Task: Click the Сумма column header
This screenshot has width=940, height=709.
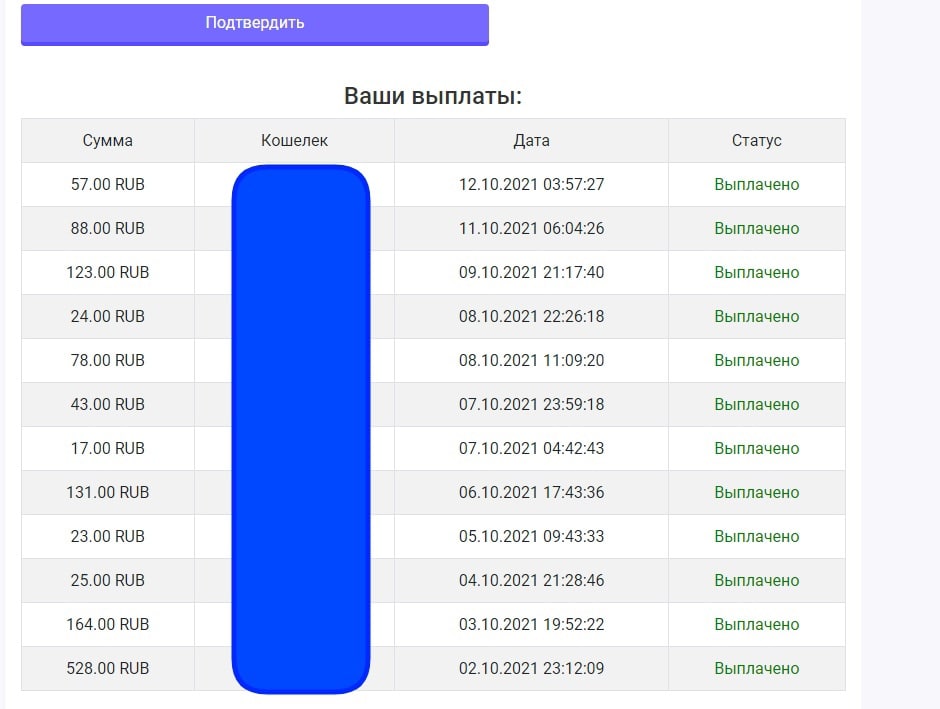Action: tap(108, 141)
